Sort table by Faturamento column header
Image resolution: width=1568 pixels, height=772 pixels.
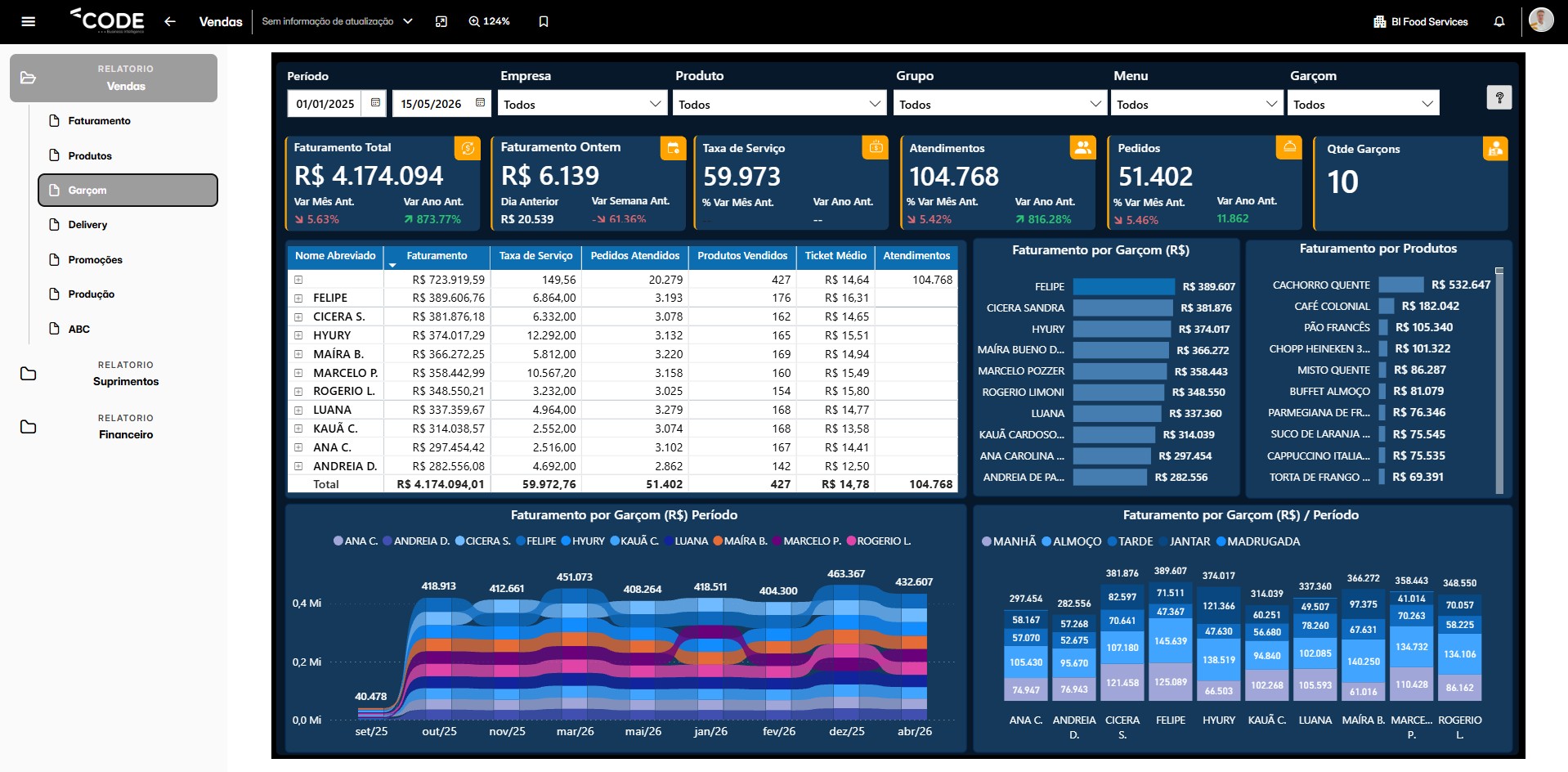pos(437,256)
